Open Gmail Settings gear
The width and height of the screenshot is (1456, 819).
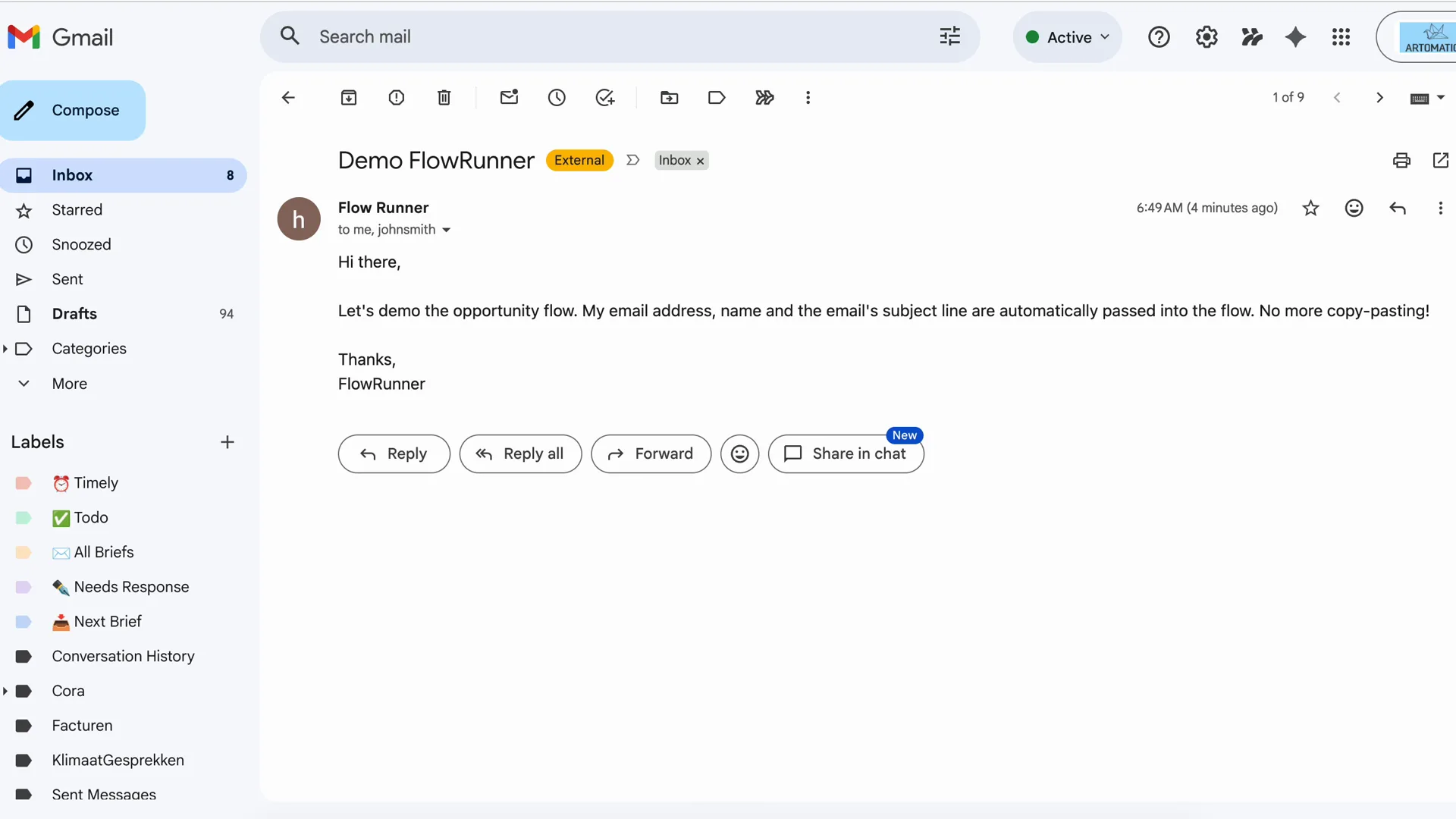pyautogui.click(x=1207, y=37)
